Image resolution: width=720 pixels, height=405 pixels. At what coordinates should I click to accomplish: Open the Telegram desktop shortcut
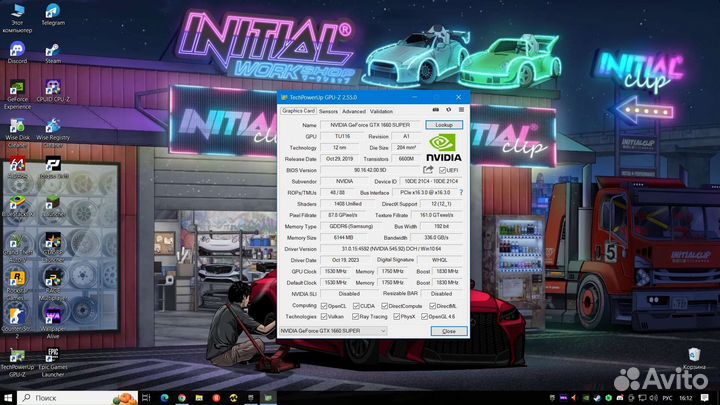click(x=53, y=15)
